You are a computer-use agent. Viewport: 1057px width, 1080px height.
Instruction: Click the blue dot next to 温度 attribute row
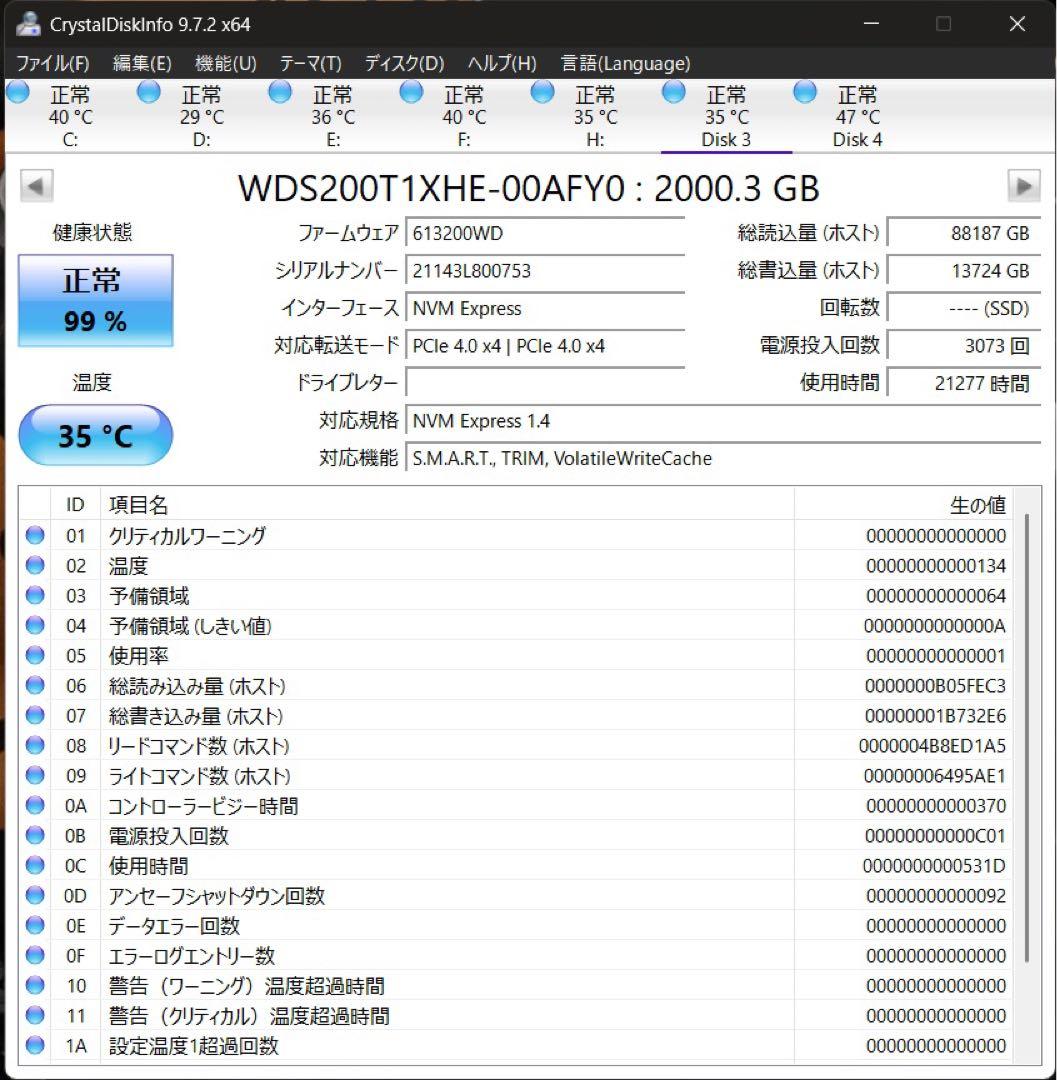tap(35, 565)
